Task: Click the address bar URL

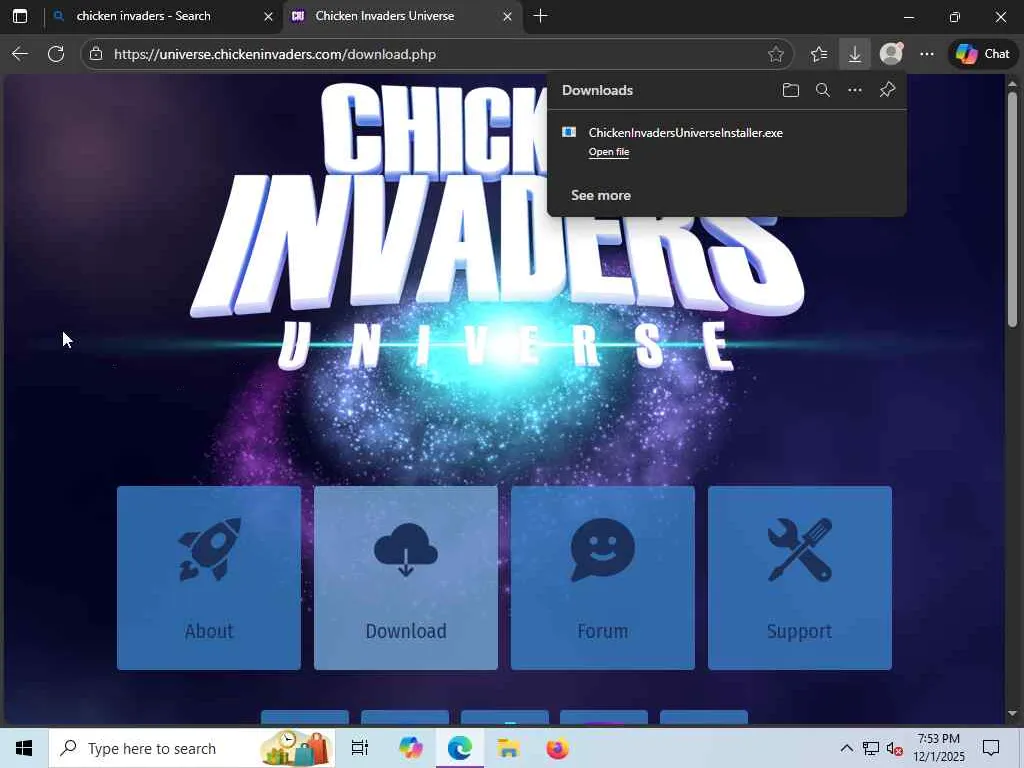Action: (275, 54)
